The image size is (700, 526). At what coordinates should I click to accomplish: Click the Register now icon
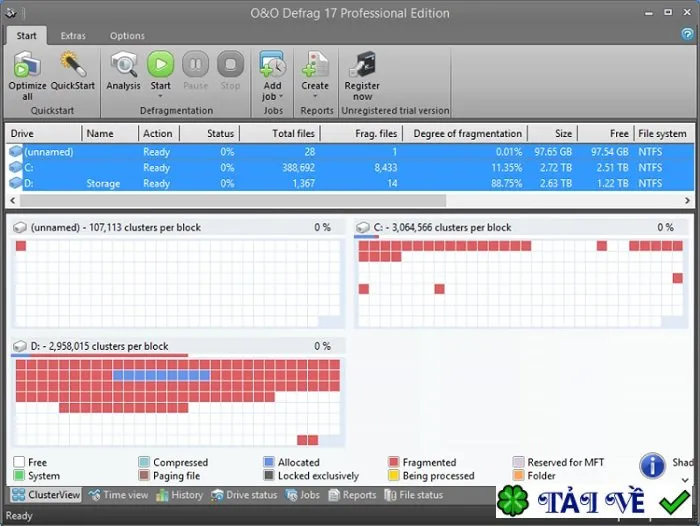(x=362, y=64)
